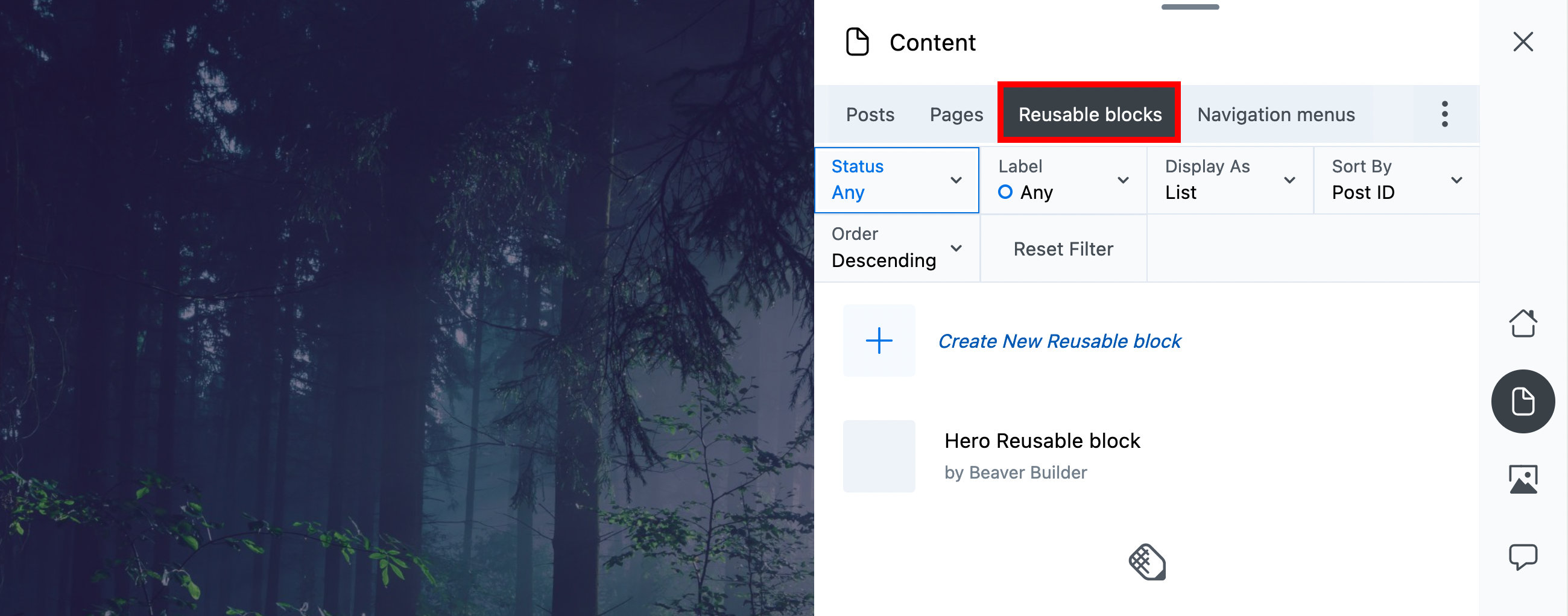Select the blue circle label indicator
Viewport: 1568px width, 616px height.
tap(1005, 192)
